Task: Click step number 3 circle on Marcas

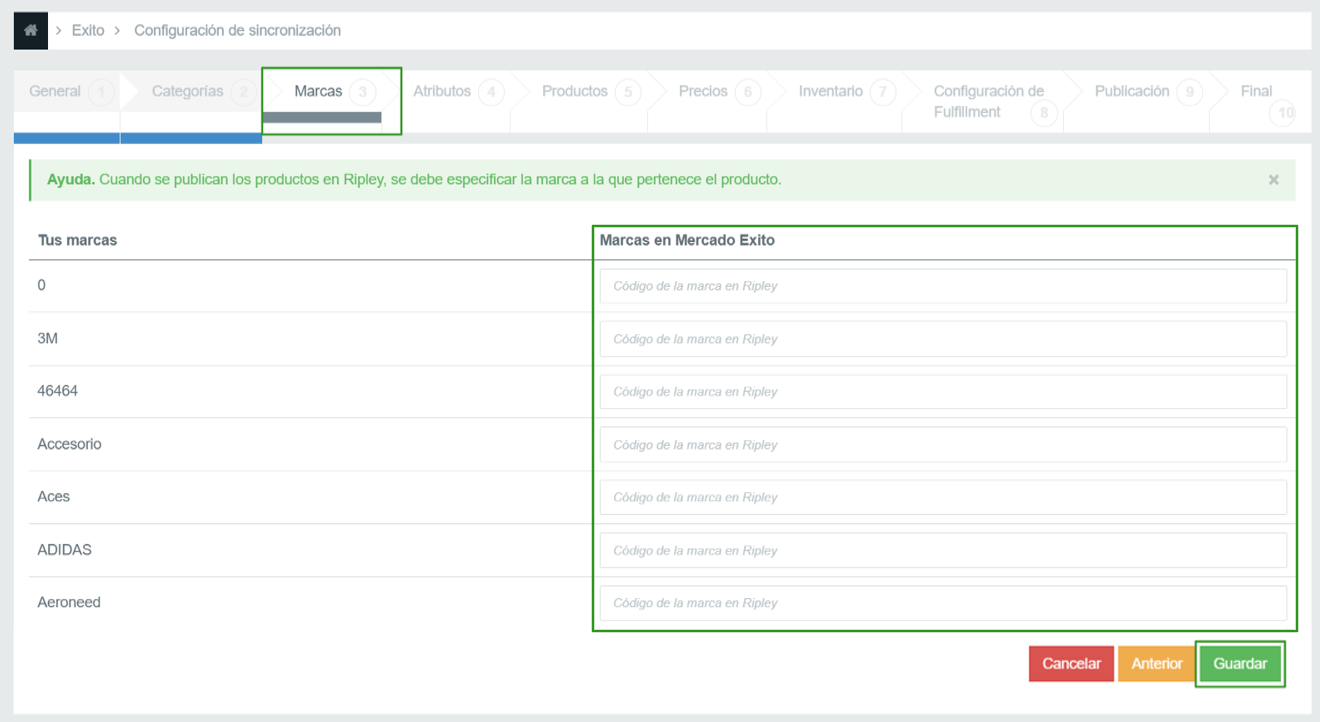Action: [363, 93]
